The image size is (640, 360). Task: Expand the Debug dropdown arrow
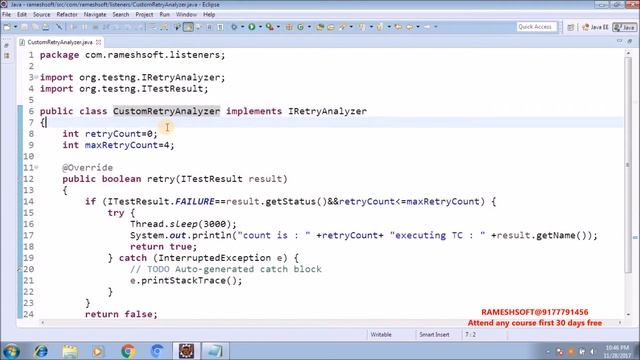tap(242, 27)
